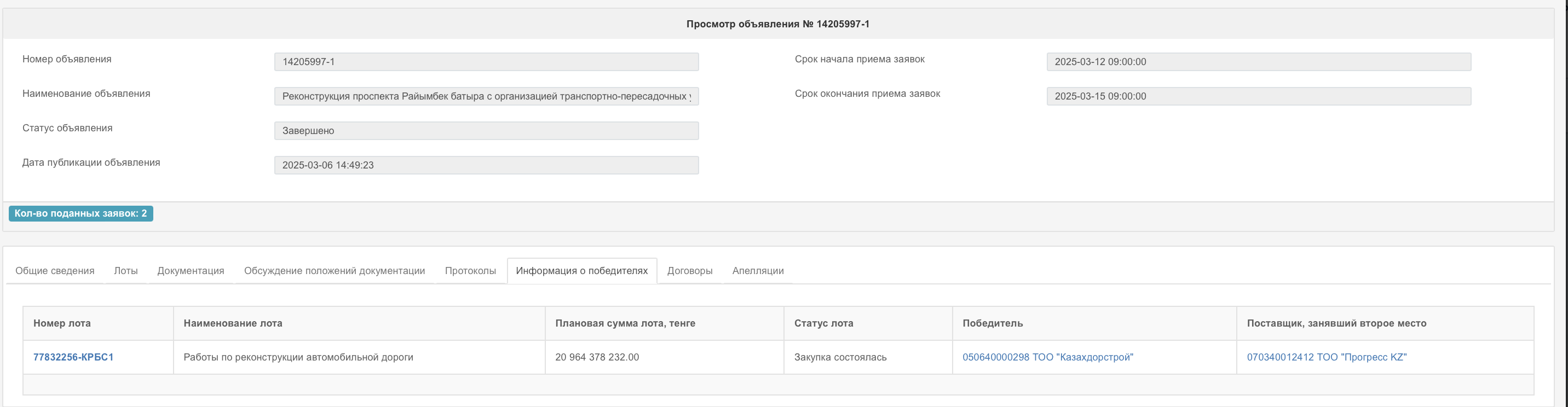Switch to the Протоколы tab
The image size is (1568, 407).
point(470,271)
